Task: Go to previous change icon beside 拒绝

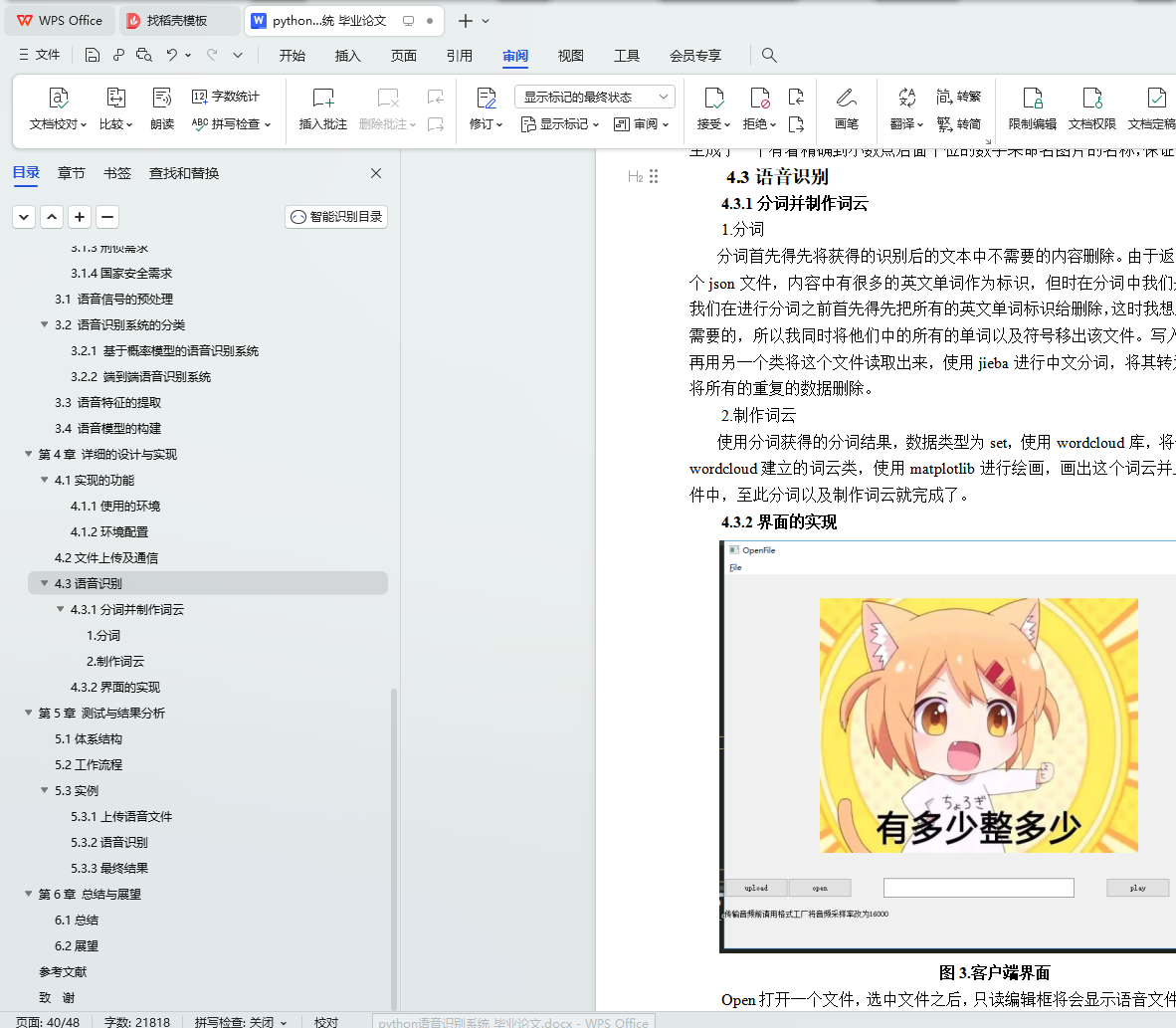Action: pos(797,97)
